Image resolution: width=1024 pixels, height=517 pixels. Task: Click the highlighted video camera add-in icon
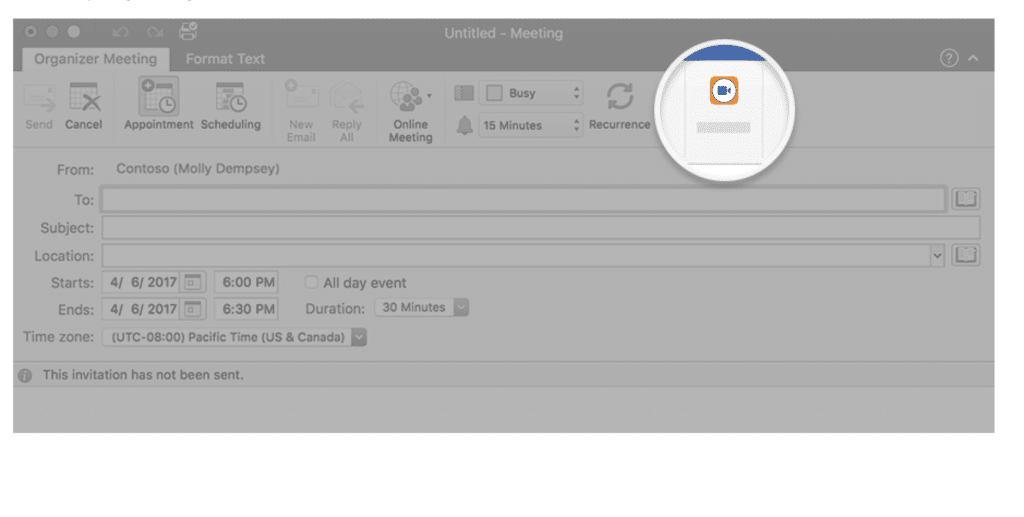point(724,91)
